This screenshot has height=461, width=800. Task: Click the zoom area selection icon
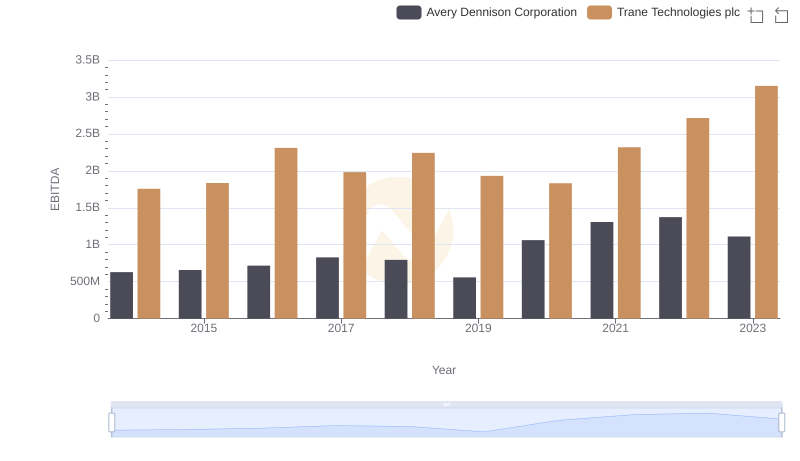click(x=756, y=15)
